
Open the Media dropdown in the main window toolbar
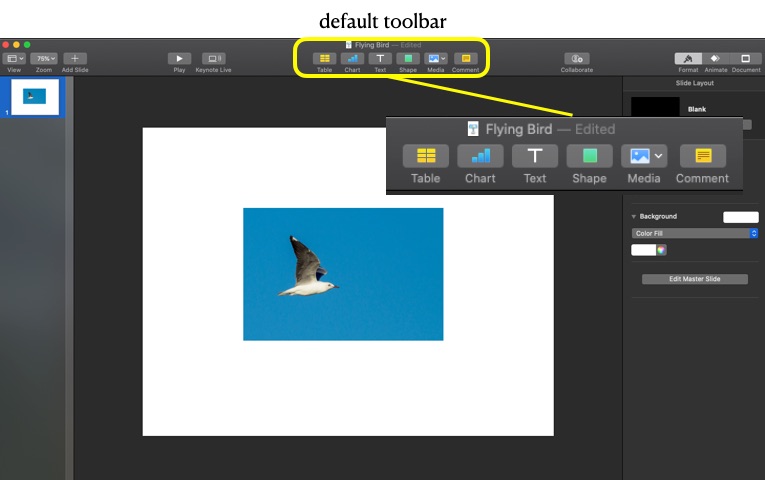[x=436, y=59]
